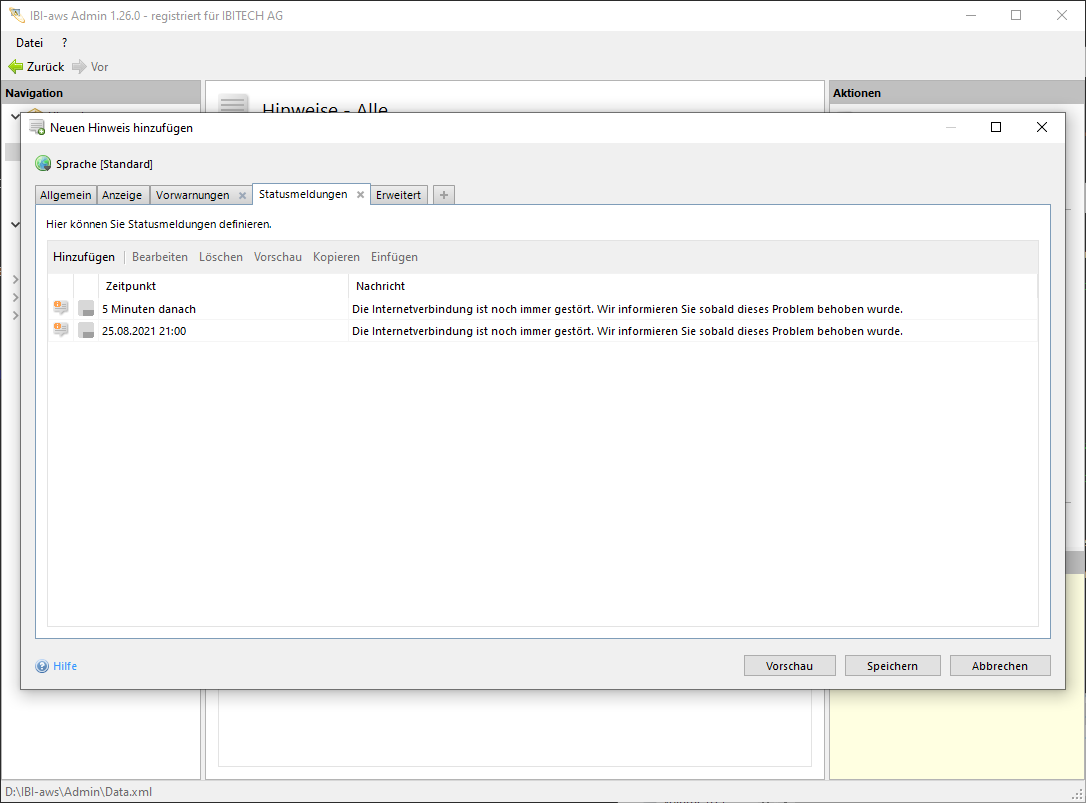The image size is (1086, 803).
Task: Open the Sprache [Standard] language selector
Action: 104,164
